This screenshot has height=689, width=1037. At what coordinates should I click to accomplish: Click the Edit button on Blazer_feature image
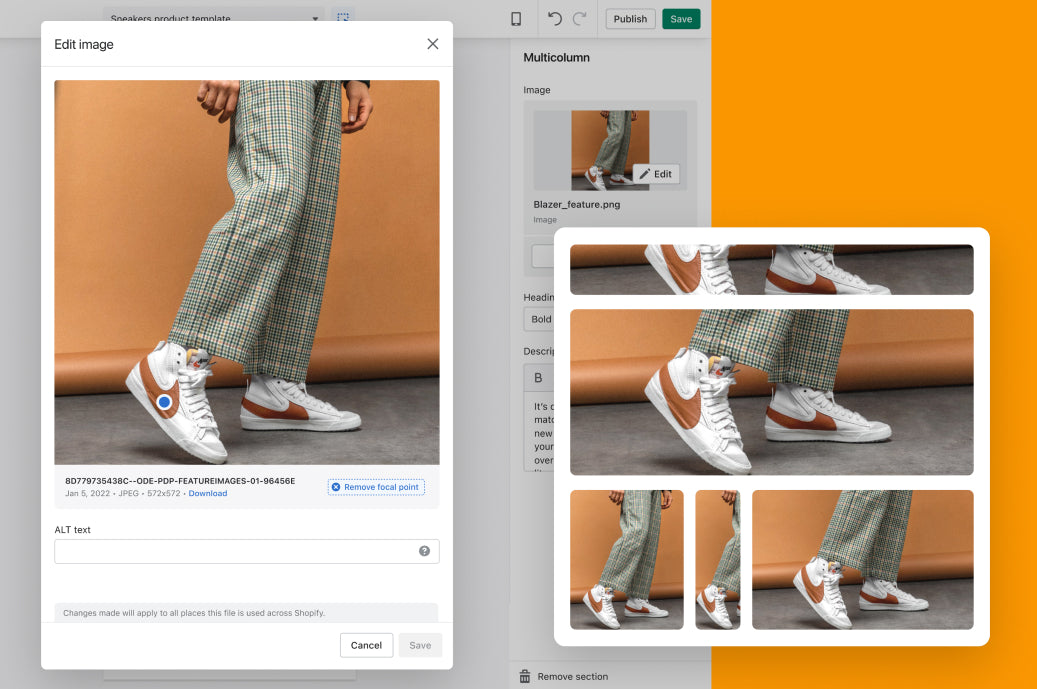(656, 174)
